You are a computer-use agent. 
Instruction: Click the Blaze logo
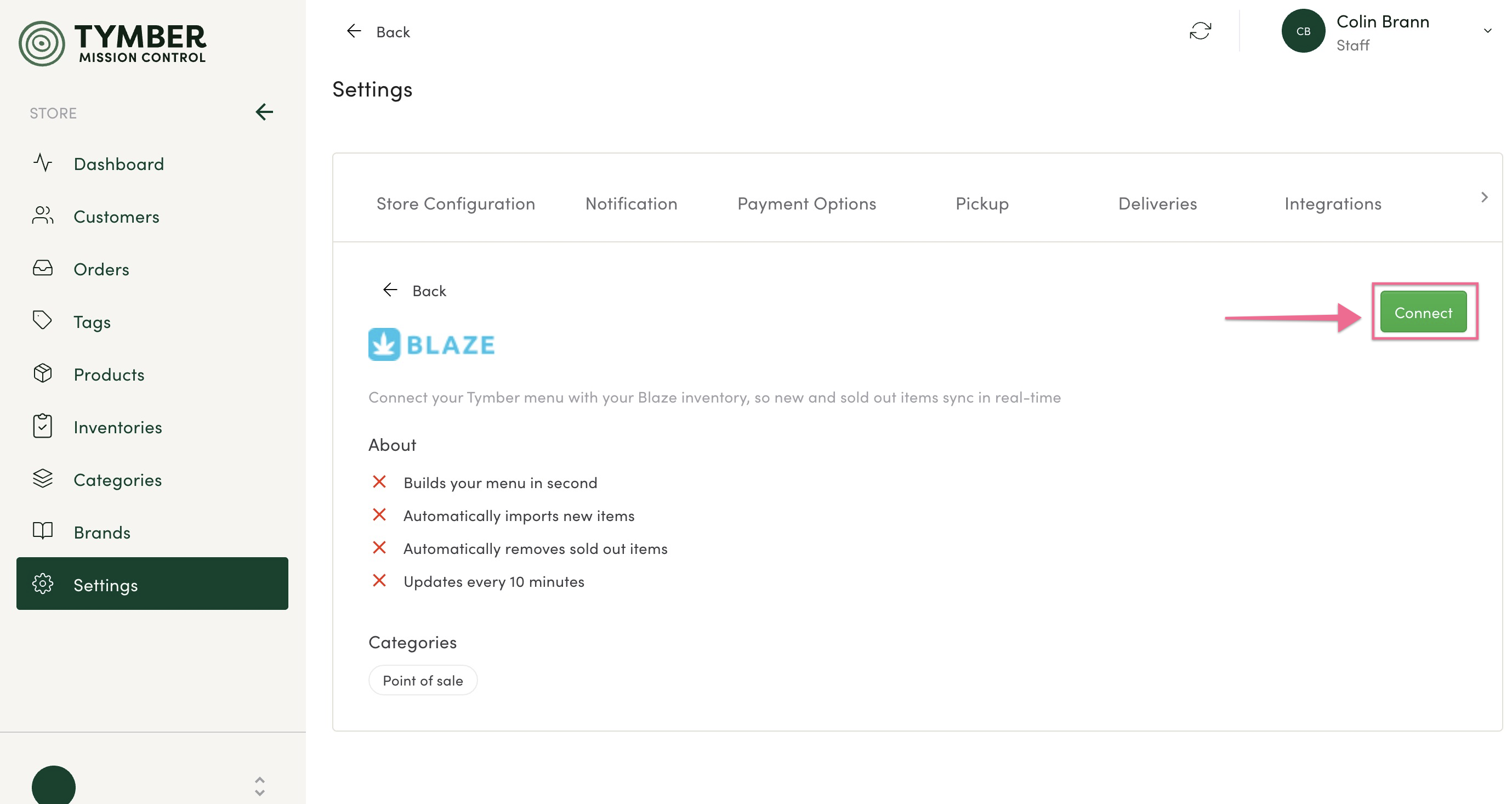pyautogui.click(x=431, y=344)
